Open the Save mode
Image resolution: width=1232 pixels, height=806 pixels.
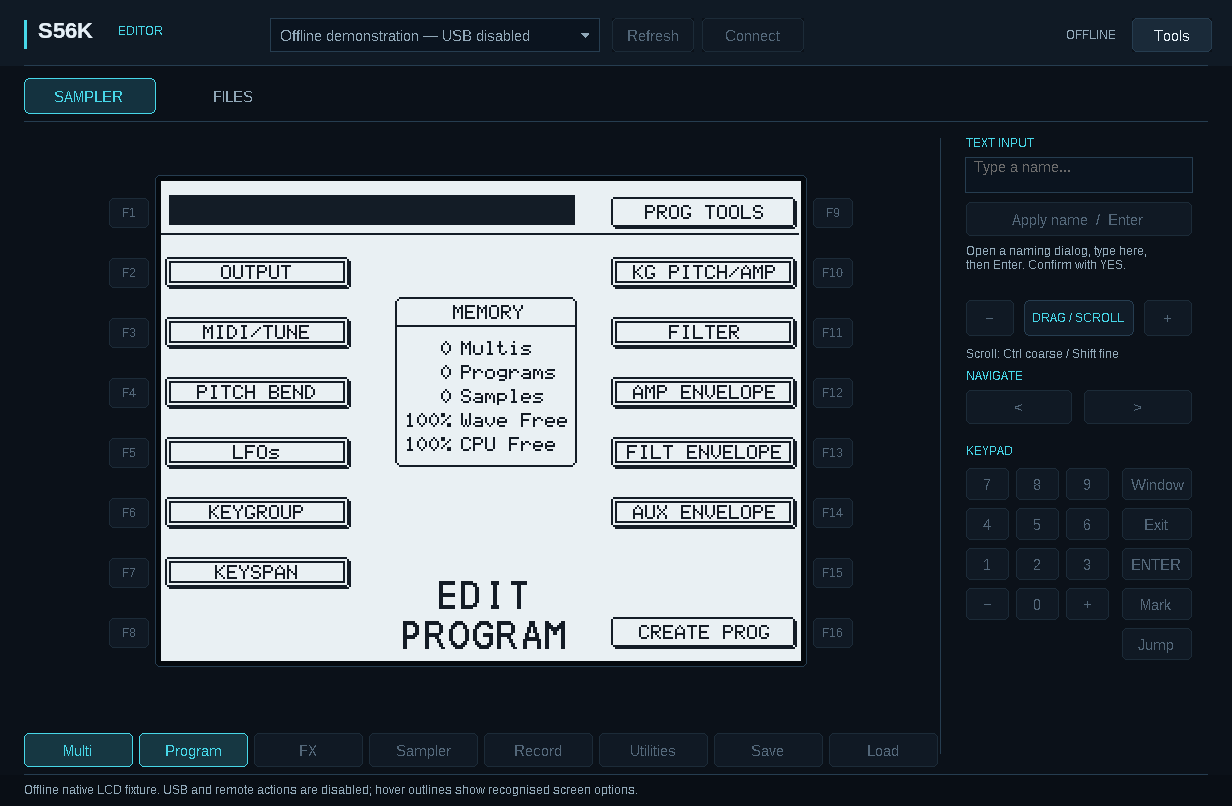(768, 750)
